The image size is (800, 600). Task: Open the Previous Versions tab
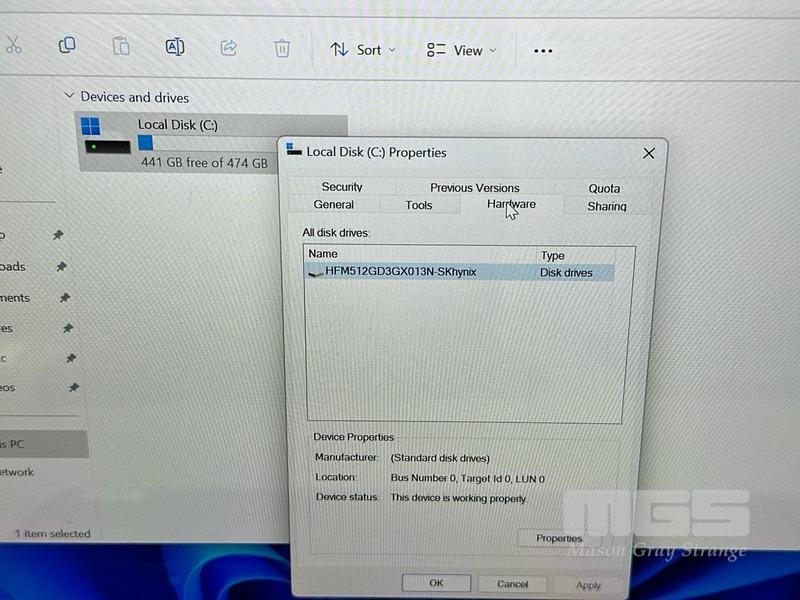[x=474, y=188]
